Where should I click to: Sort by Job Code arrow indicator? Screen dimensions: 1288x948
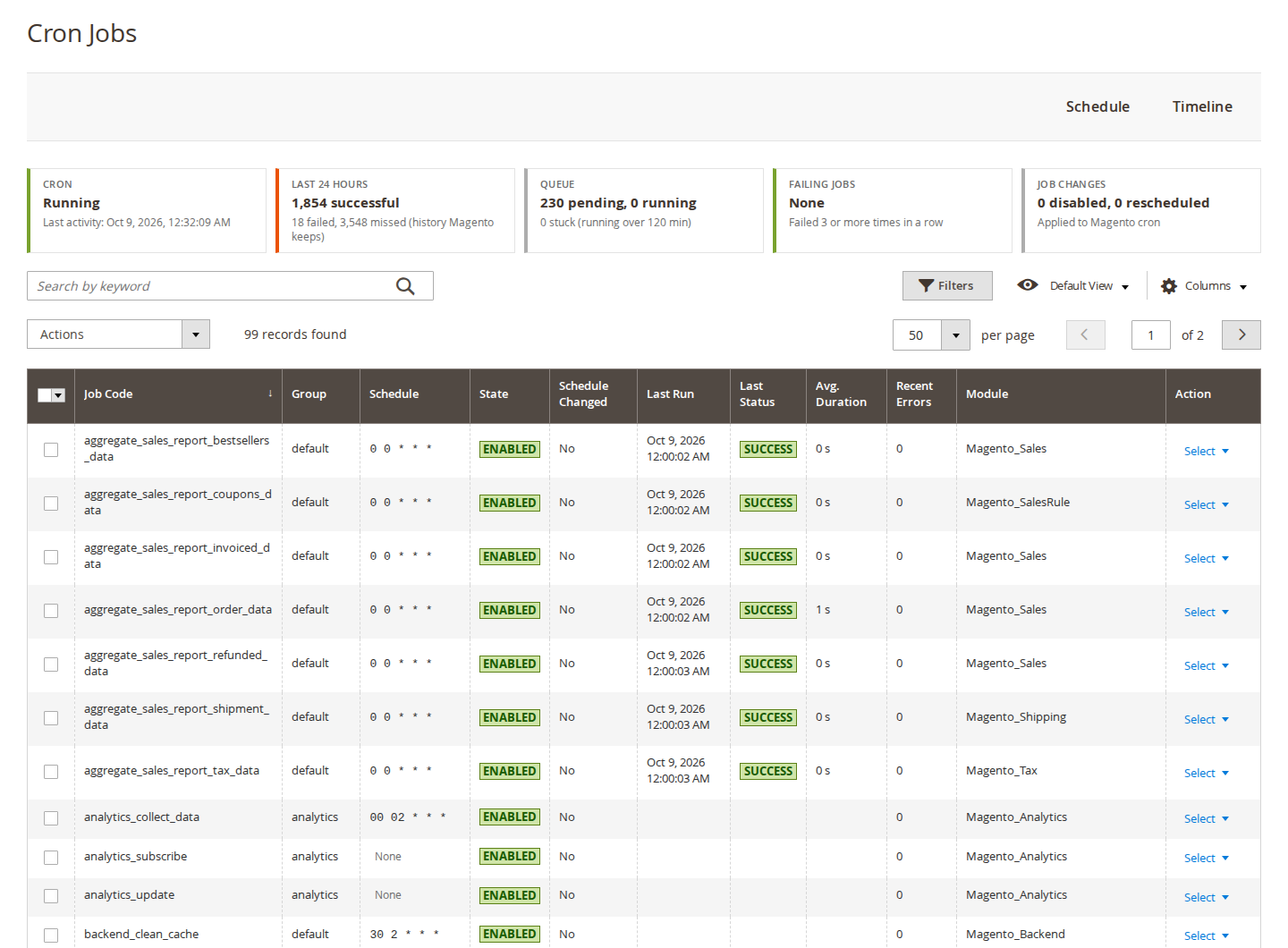tap(270, 394)
